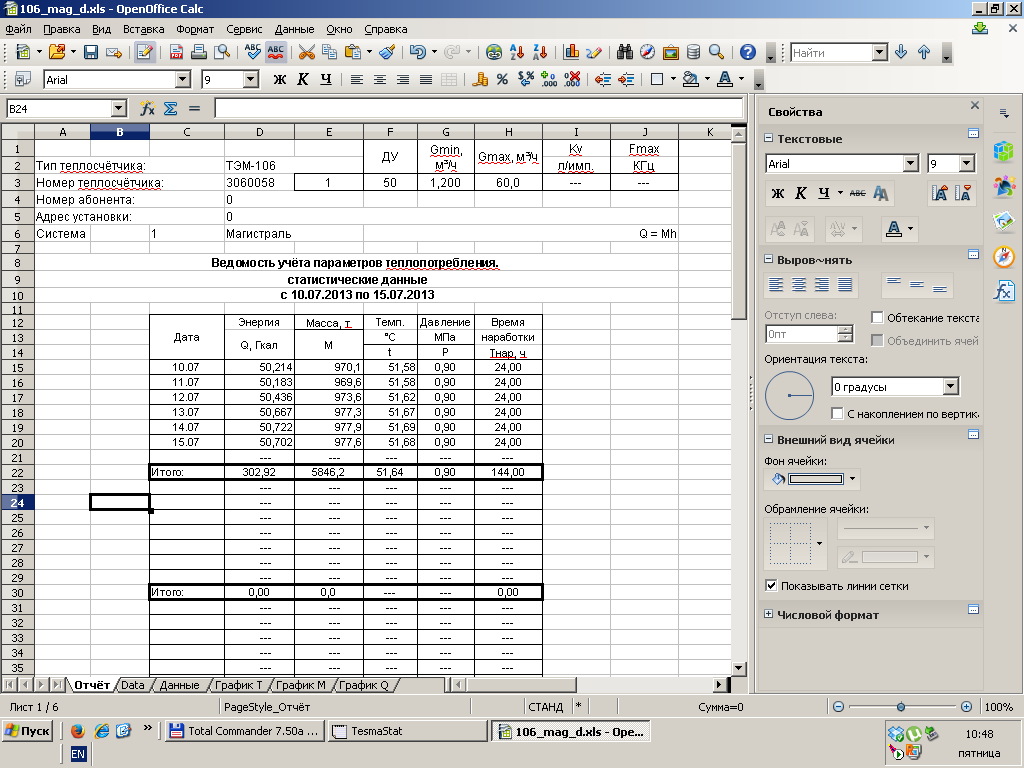This screenshot has height=768, width=1024.
Task: Open Data Sources icon
Action: [x=694, y=52]
